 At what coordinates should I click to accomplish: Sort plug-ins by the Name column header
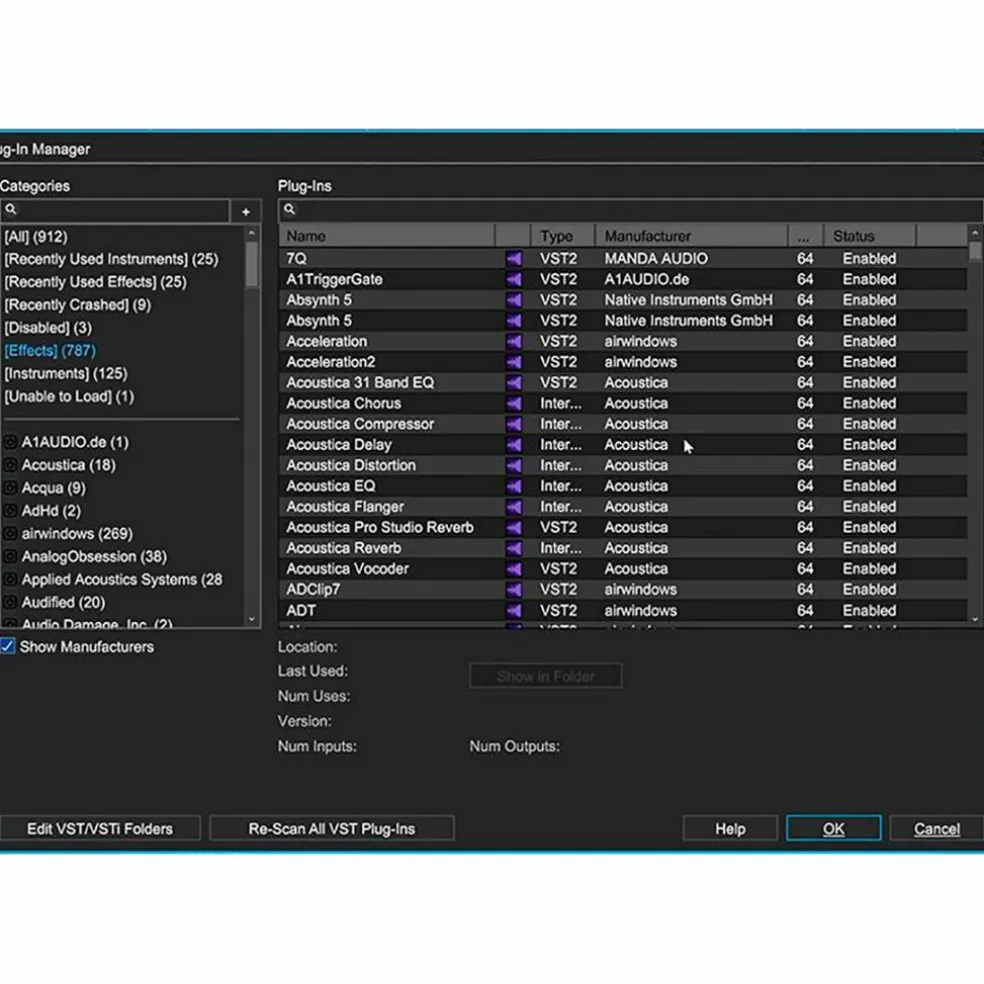click(387, 236)
